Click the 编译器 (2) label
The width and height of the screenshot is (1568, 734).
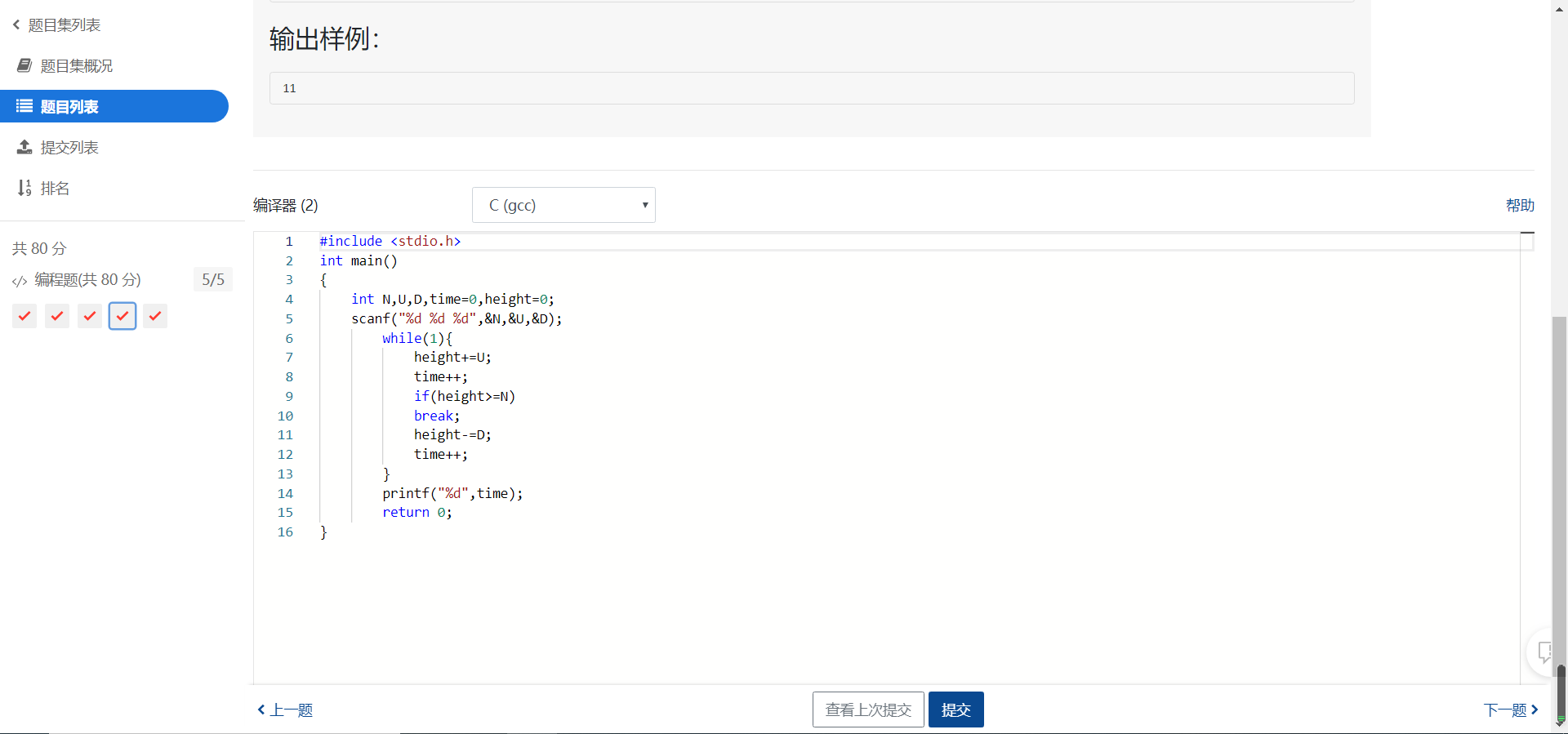click(x=286, y=206)
